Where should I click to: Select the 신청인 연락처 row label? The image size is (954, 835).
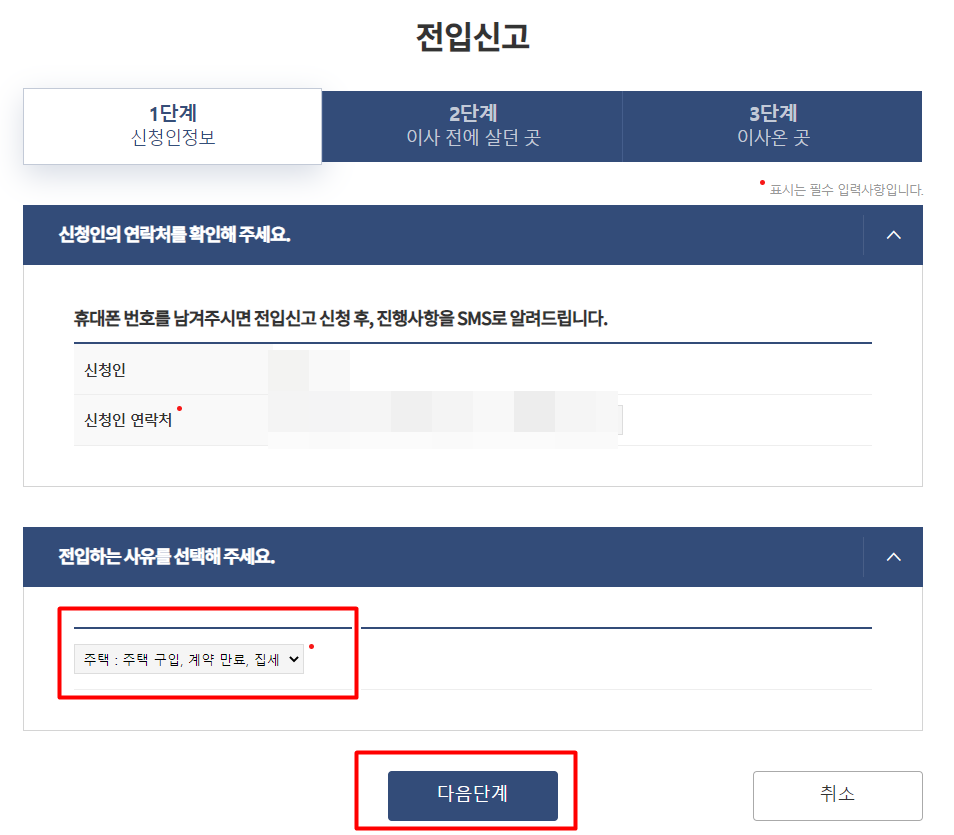128,420
